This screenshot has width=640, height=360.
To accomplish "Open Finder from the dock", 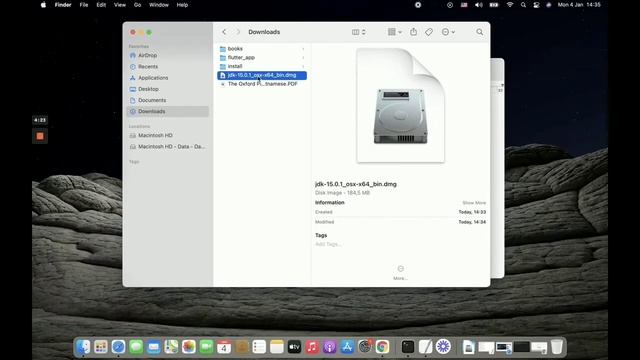I will tap(83, 347).
